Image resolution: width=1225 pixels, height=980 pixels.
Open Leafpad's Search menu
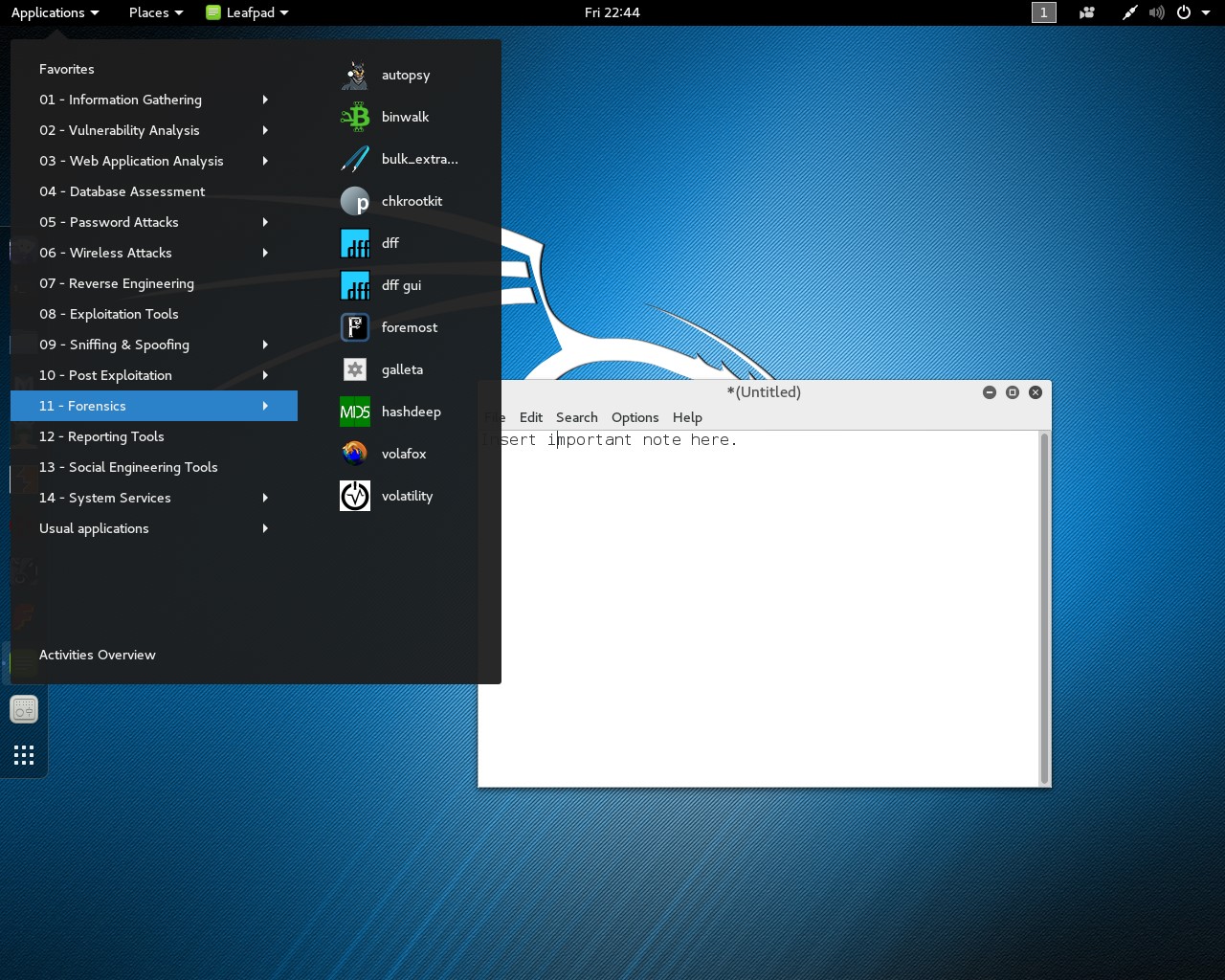point(576,417)
